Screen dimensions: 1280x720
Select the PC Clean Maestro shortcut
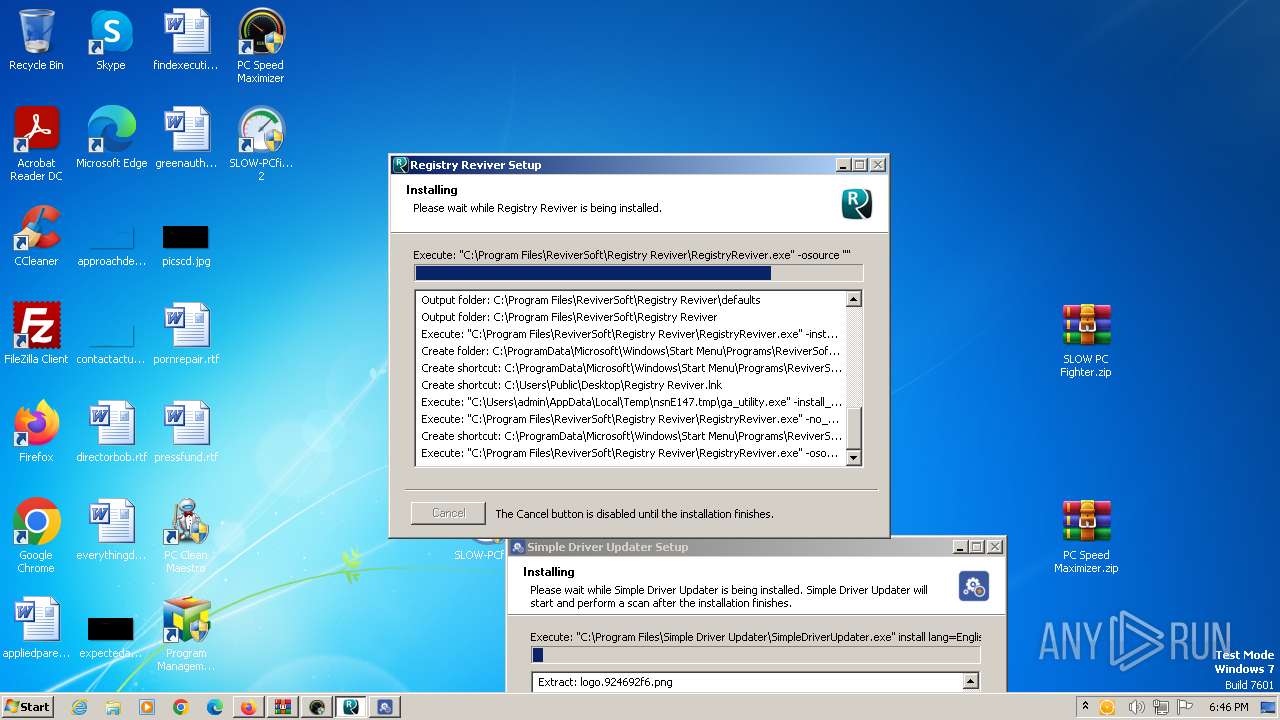pos(186,536)
